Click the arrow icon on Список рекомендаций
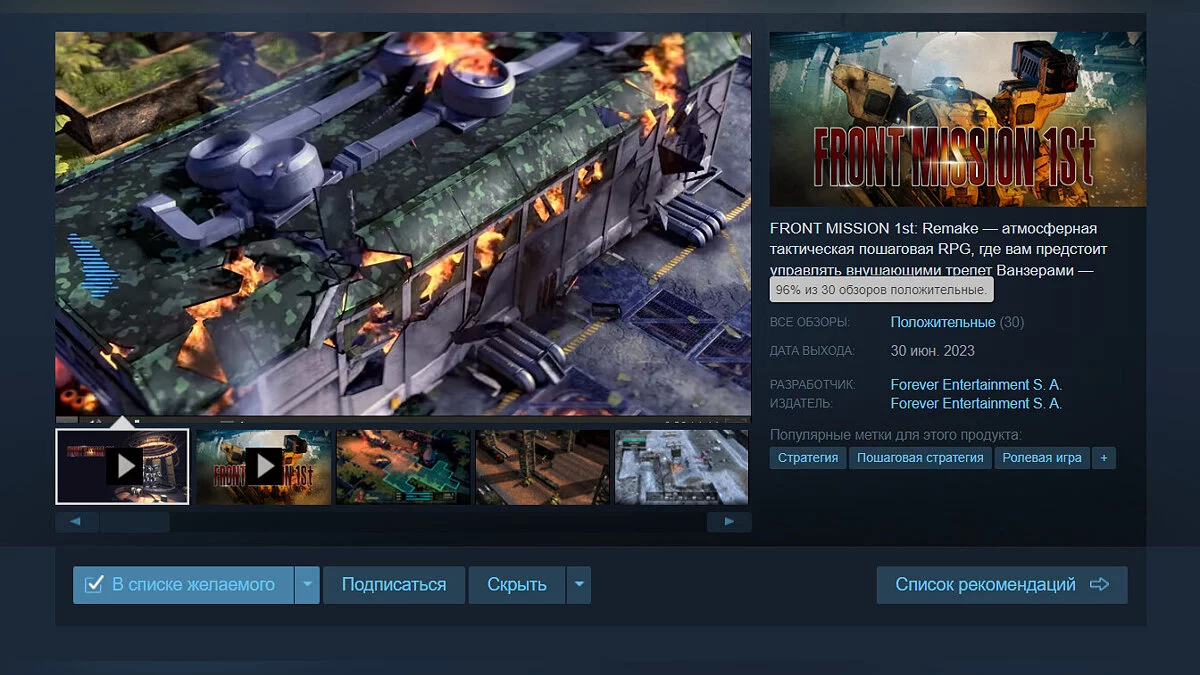 (x=1099, y=585)
